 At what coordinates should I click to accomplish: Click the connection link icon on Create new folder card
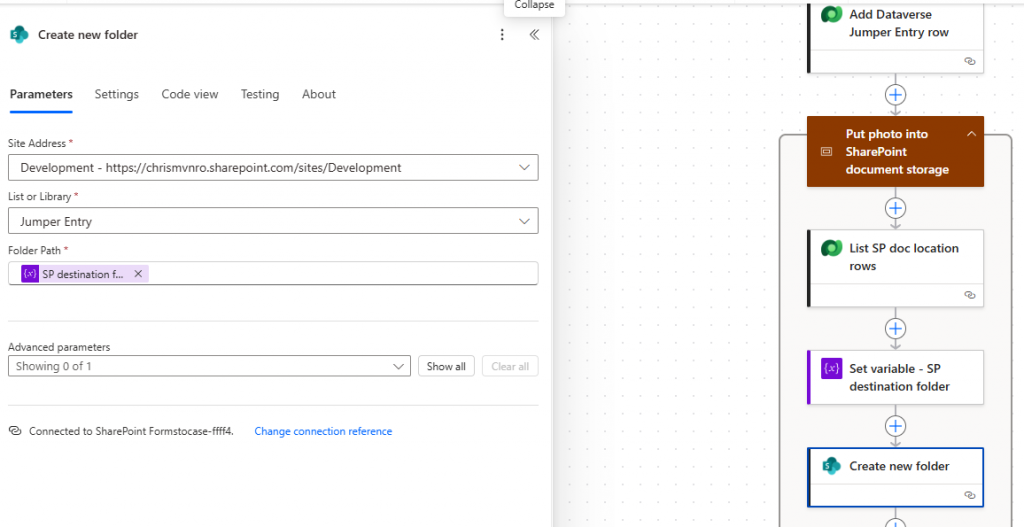pyautogui.click(x=969, y=495)
